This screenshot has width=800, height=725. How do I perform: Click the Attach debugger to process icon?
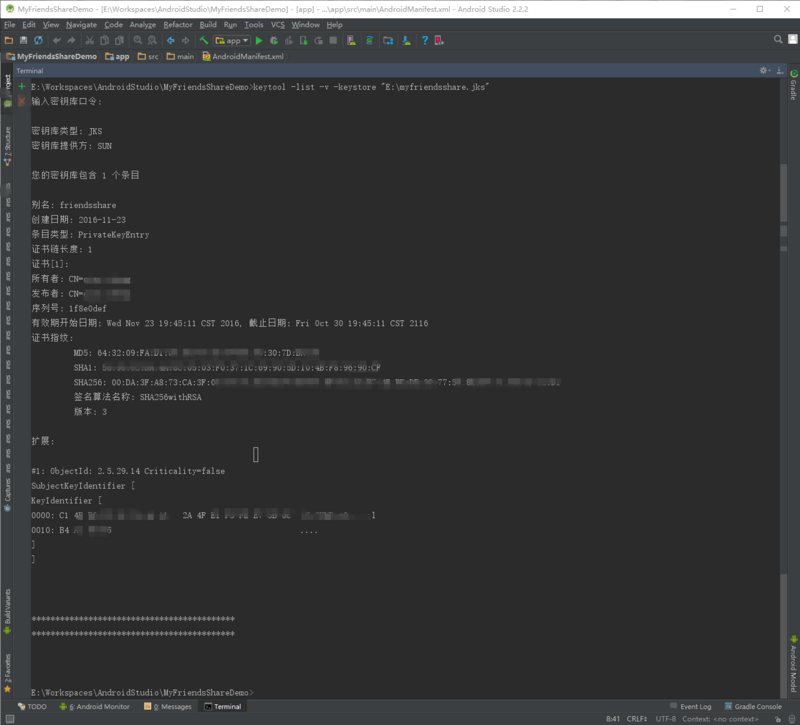pyautogui.click(x=304, y=40)
